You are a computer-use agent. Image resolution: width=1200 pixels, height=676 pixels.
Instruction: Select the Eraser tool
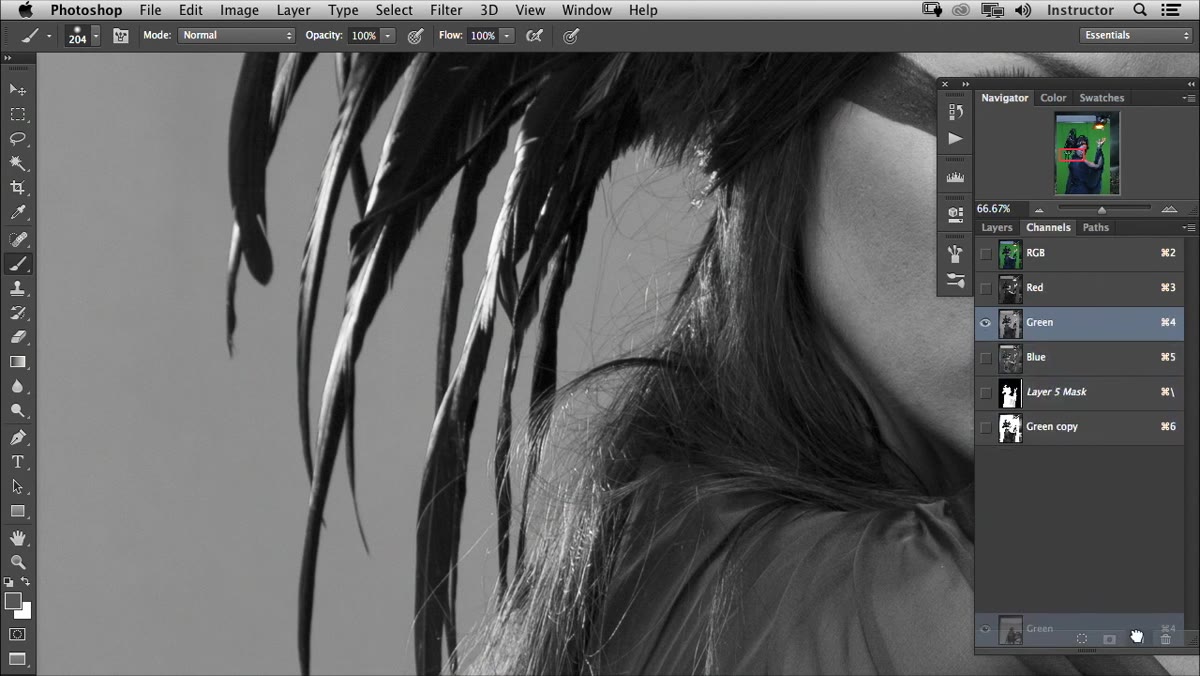point(18,337)
